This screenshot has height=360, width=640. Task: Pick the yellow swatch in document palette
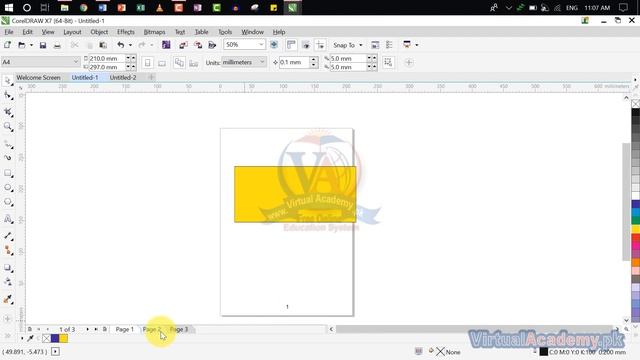[64, 338]
